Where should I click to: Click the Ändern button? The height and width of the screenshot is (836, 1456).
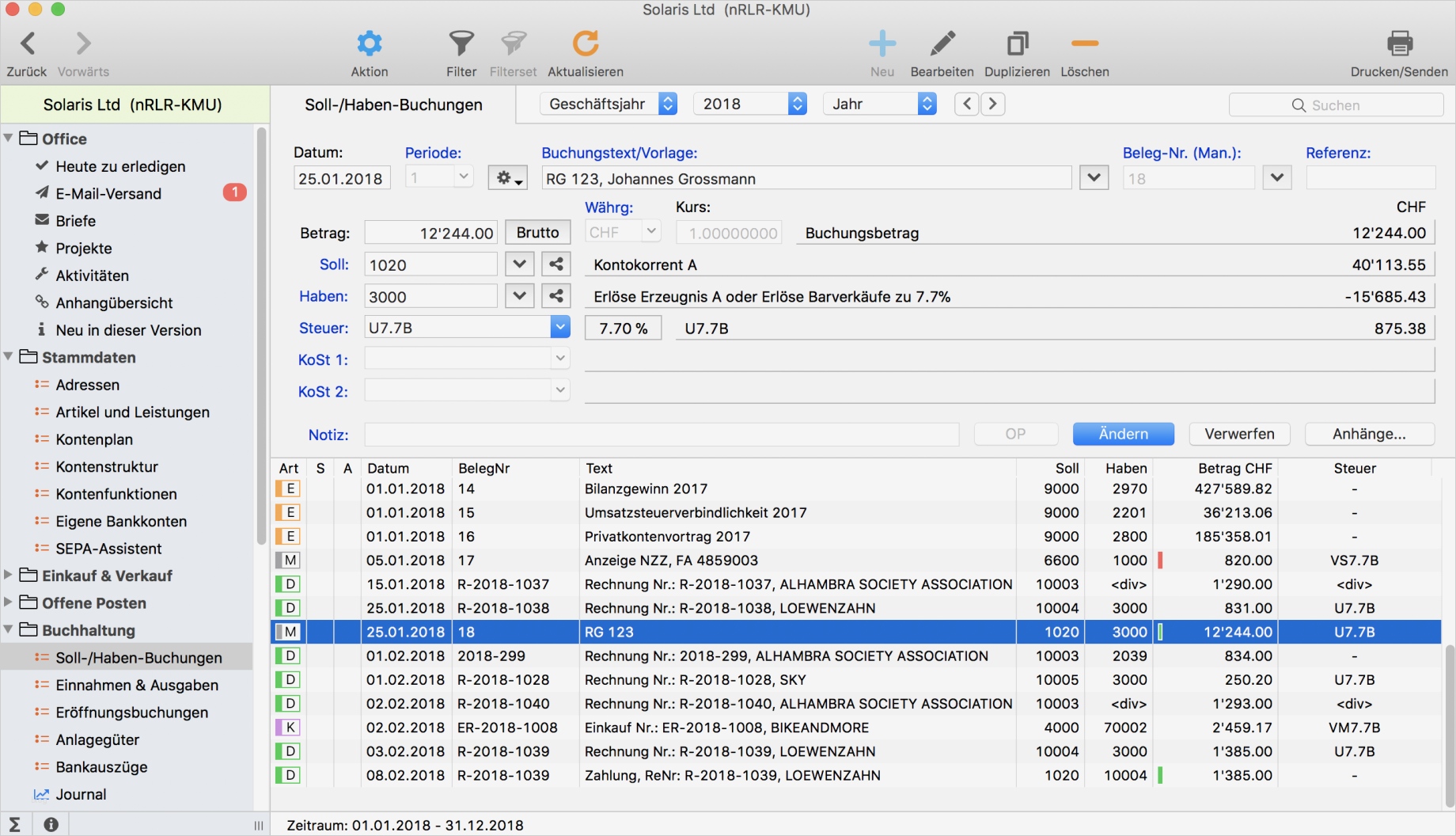coord(1123,434)
